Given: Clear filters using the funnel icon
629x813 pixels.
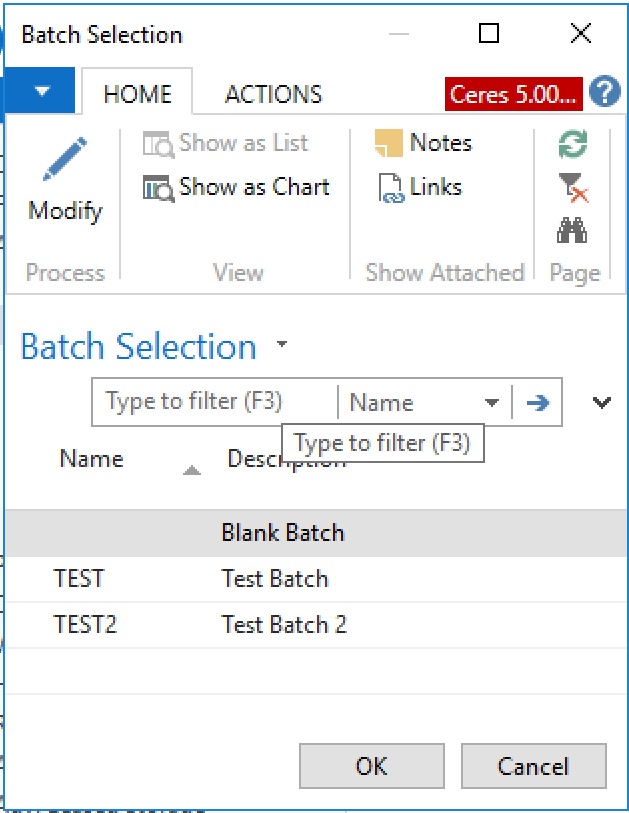Looking at the screenshot, I should [x=571, y=188].
